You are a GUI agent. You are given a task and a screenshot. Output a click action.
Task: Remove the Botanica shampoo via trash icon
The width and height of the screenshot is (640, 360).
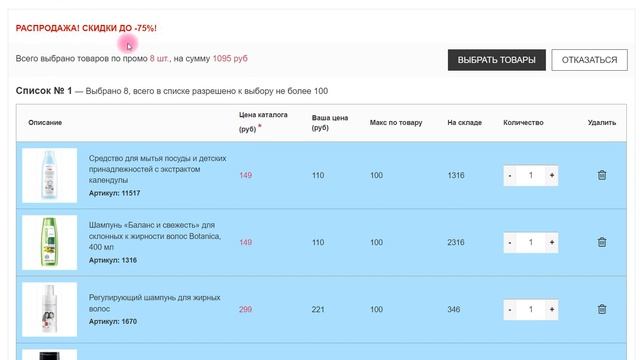602,242
